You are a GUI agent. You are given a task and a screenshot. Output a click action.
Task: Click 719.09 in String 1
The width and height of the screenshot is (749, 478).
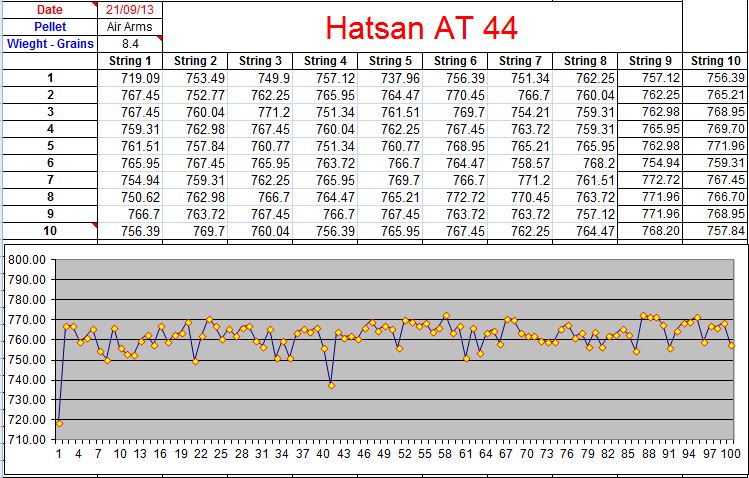[130, 78]
